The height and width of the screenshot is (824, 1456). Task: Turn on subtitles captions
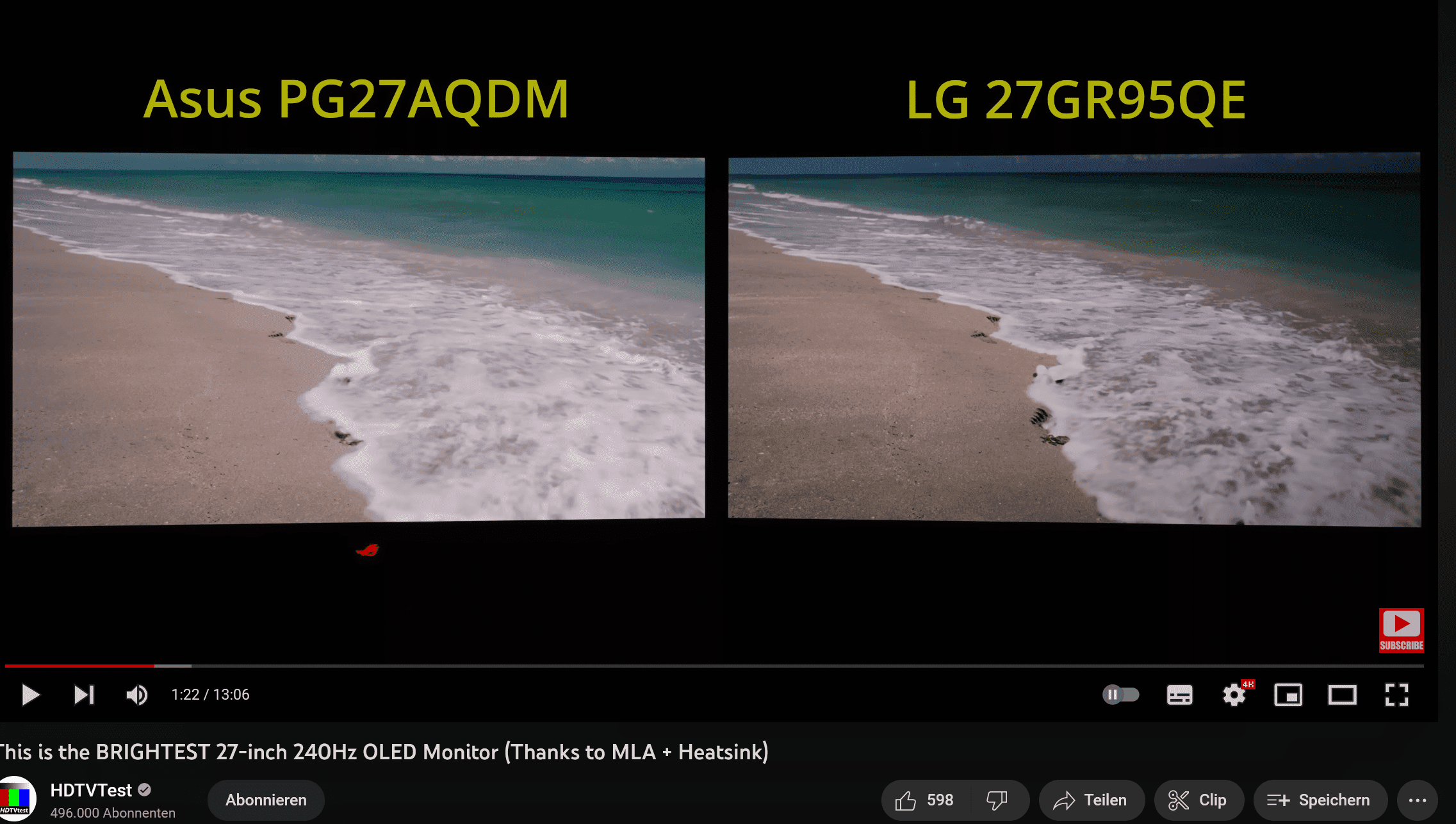click(x=1179, y=695)
